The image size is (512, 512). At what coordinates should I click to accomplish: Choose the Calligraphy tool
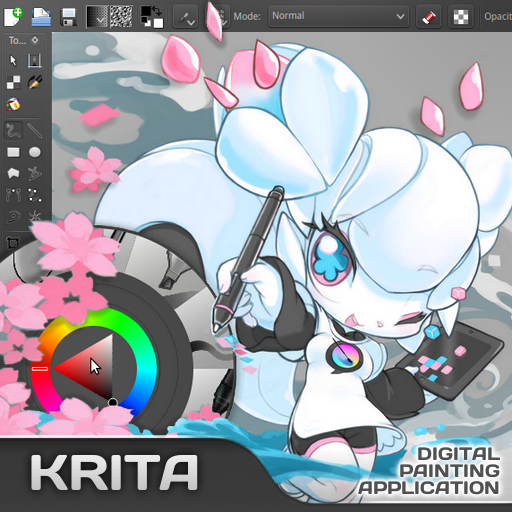(x=35, y=82)
